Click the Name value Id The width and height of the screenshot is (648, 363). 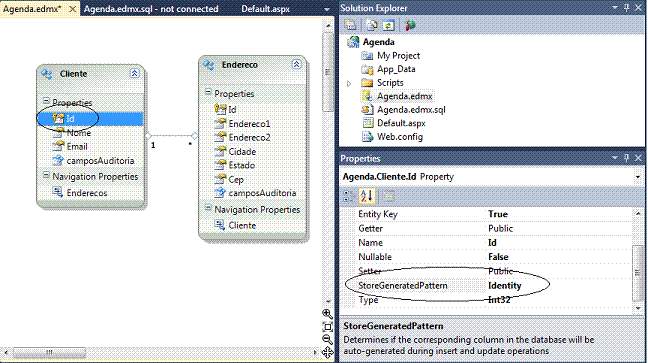(x=492, y=243)
